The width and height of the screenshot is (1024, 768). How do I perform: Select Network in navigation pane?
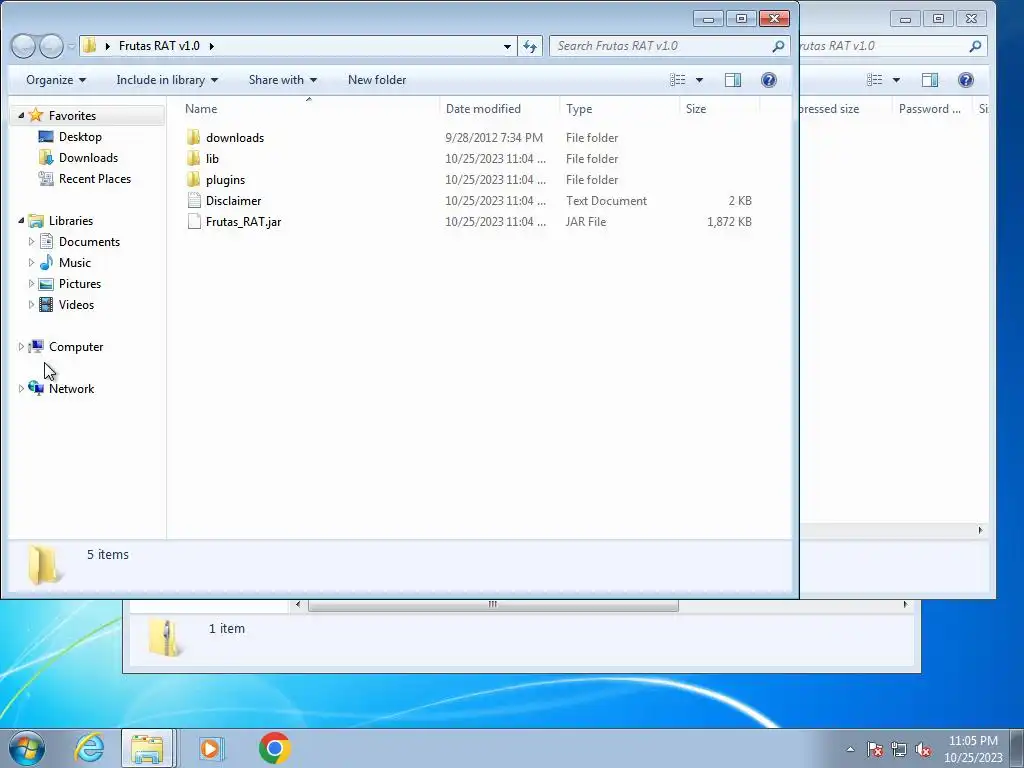pos(71,389)
